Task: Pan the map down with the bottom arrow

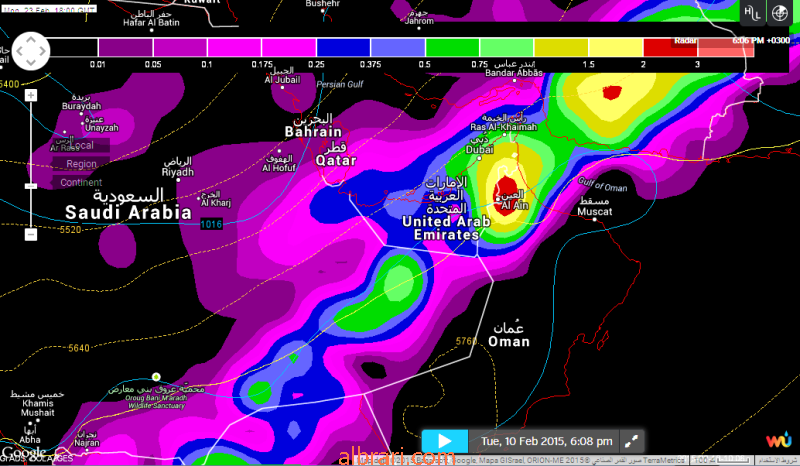Action: (31, 62)
